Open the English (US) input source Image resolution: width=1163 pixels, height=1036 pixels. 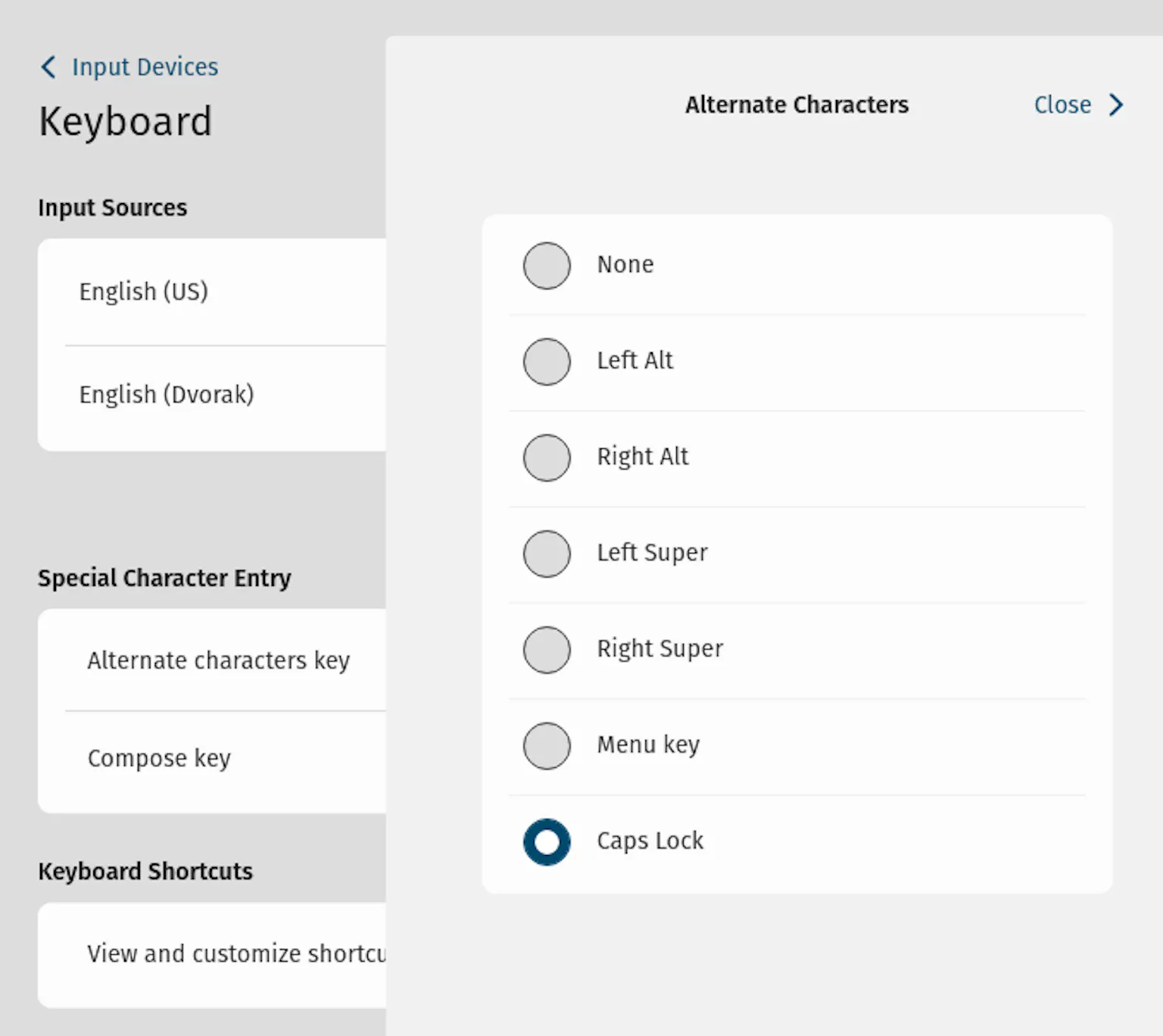[x=144, y=292]
